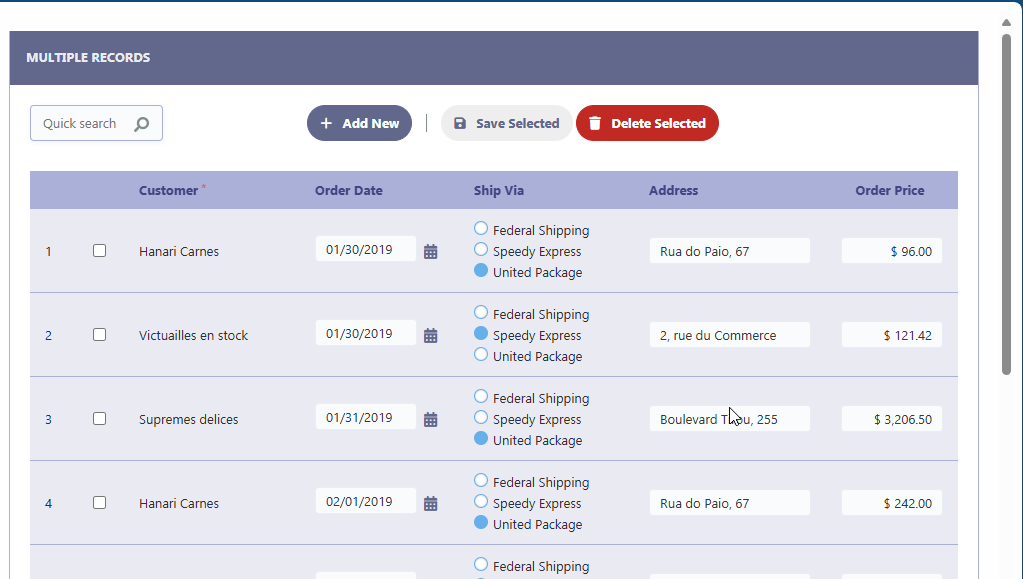Screen dimensions: 1023x579
Task: Open calendar picker for row 3 order date
Action: coord(431,420)
